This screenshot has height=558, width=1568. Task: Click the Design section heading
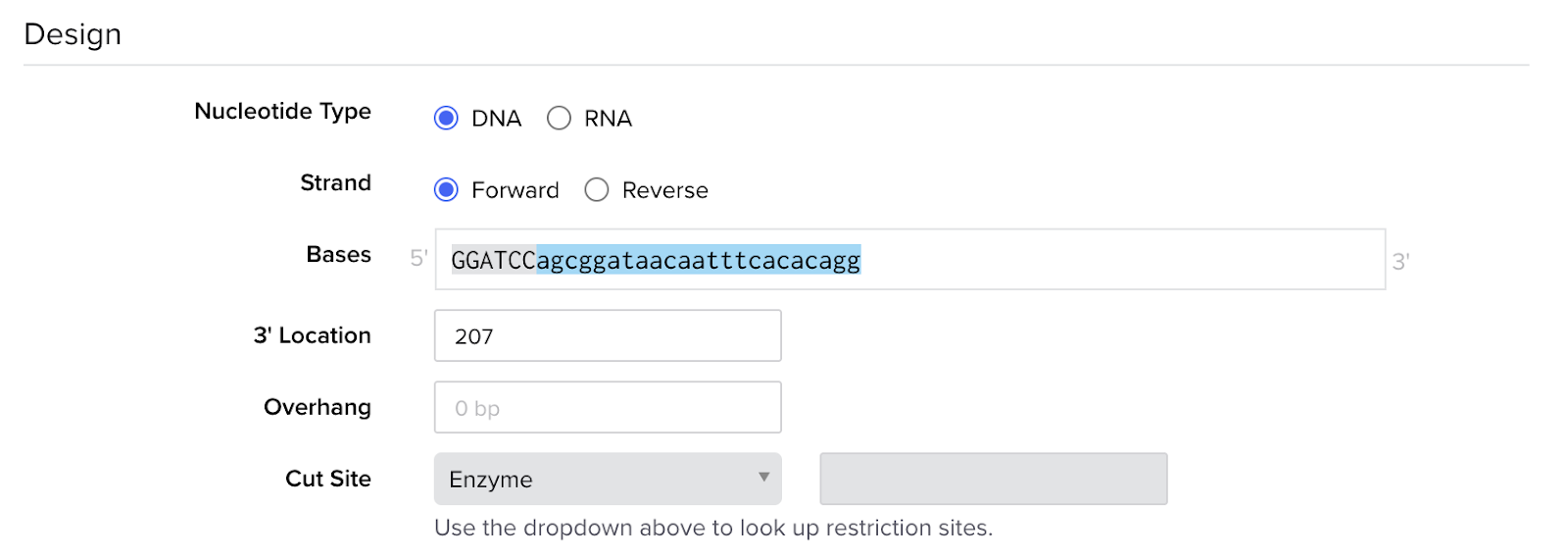click(x=73, y=34)
